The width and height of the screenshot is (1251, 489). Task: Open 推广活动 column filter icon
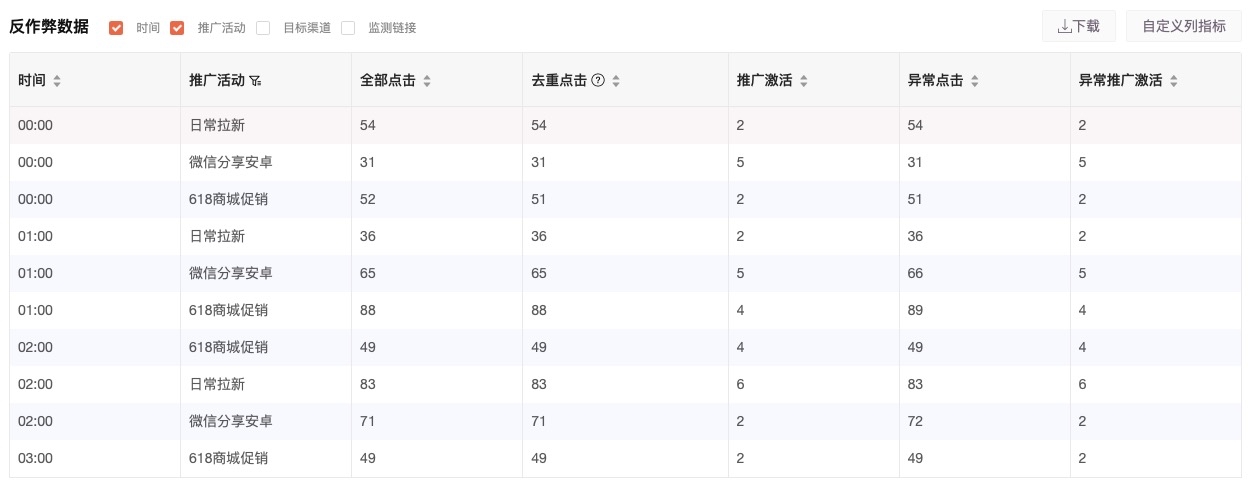click(x=256, y=81)
